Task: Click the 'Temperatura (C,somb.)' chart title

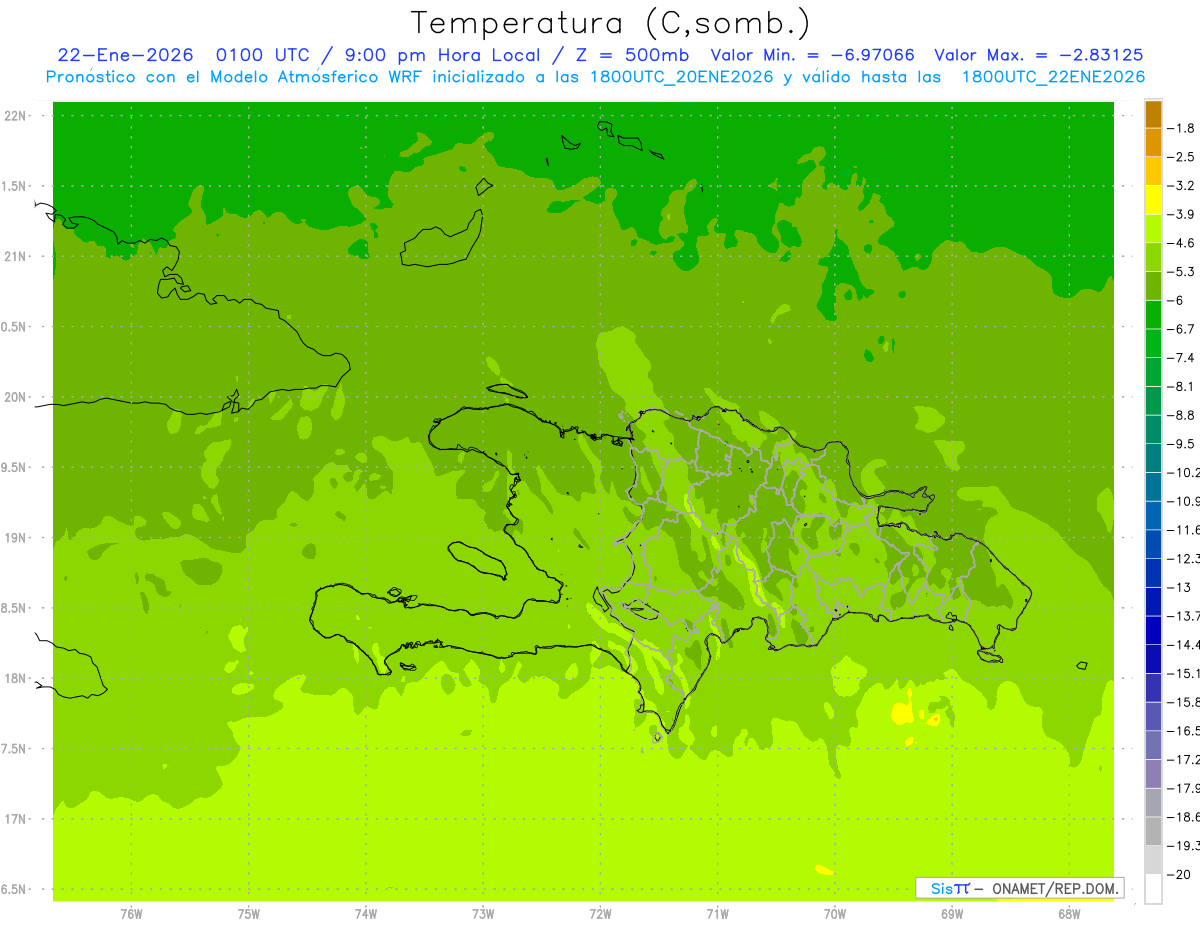Action: tap(611, 23)
